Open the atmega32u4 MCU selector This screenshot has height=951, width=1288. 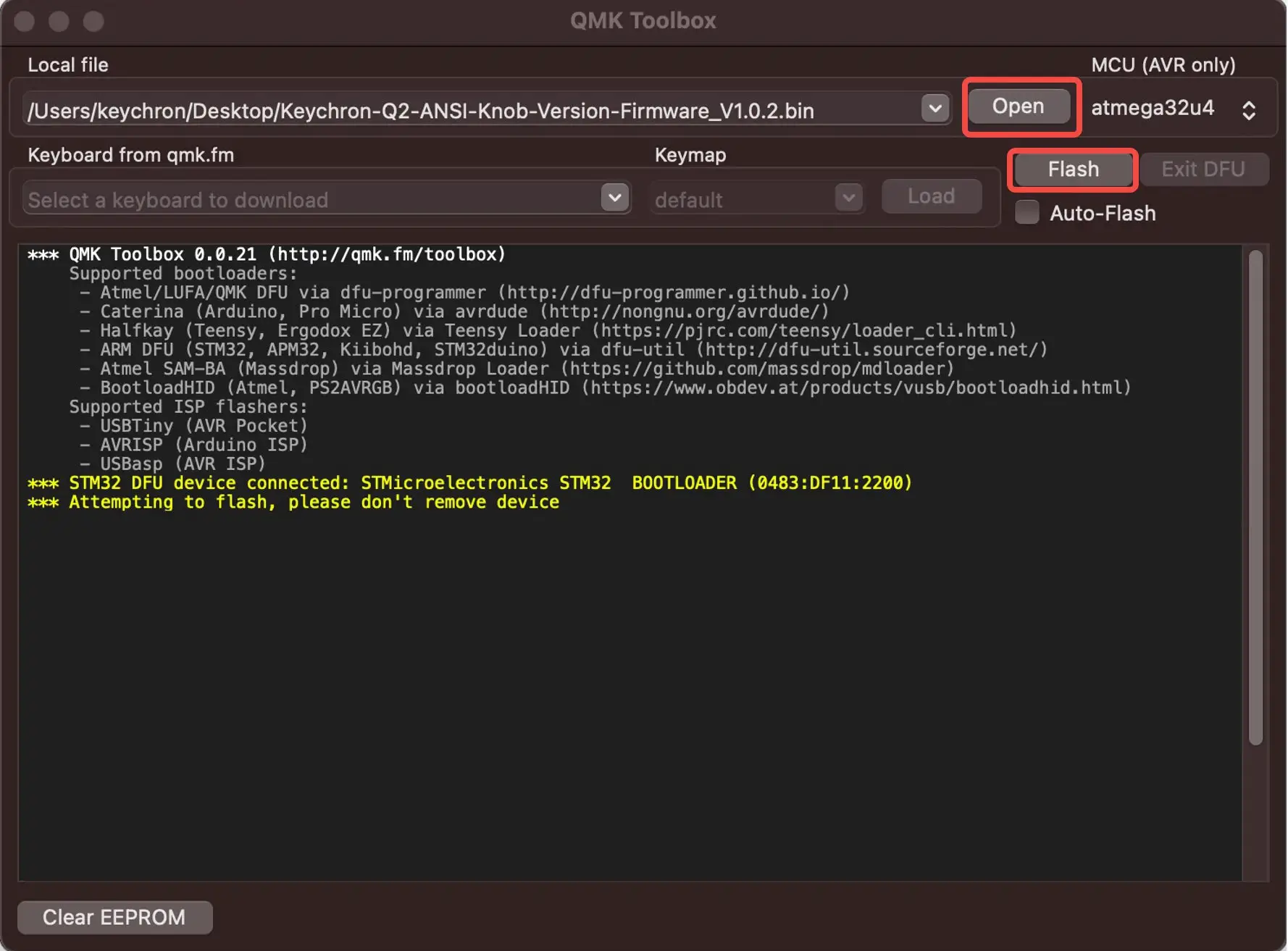tap(1174, 109)
